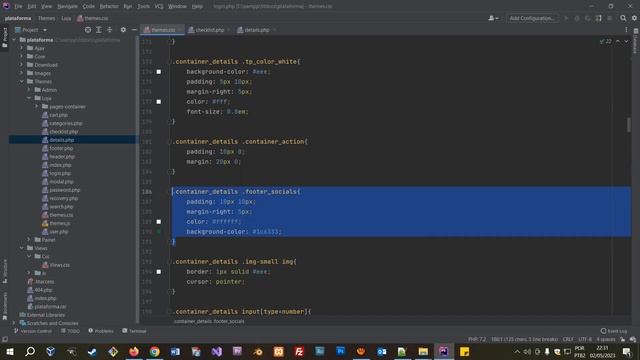Hide the Project tool window
This screenshot has height=360, width=640.
pos(134,30)
